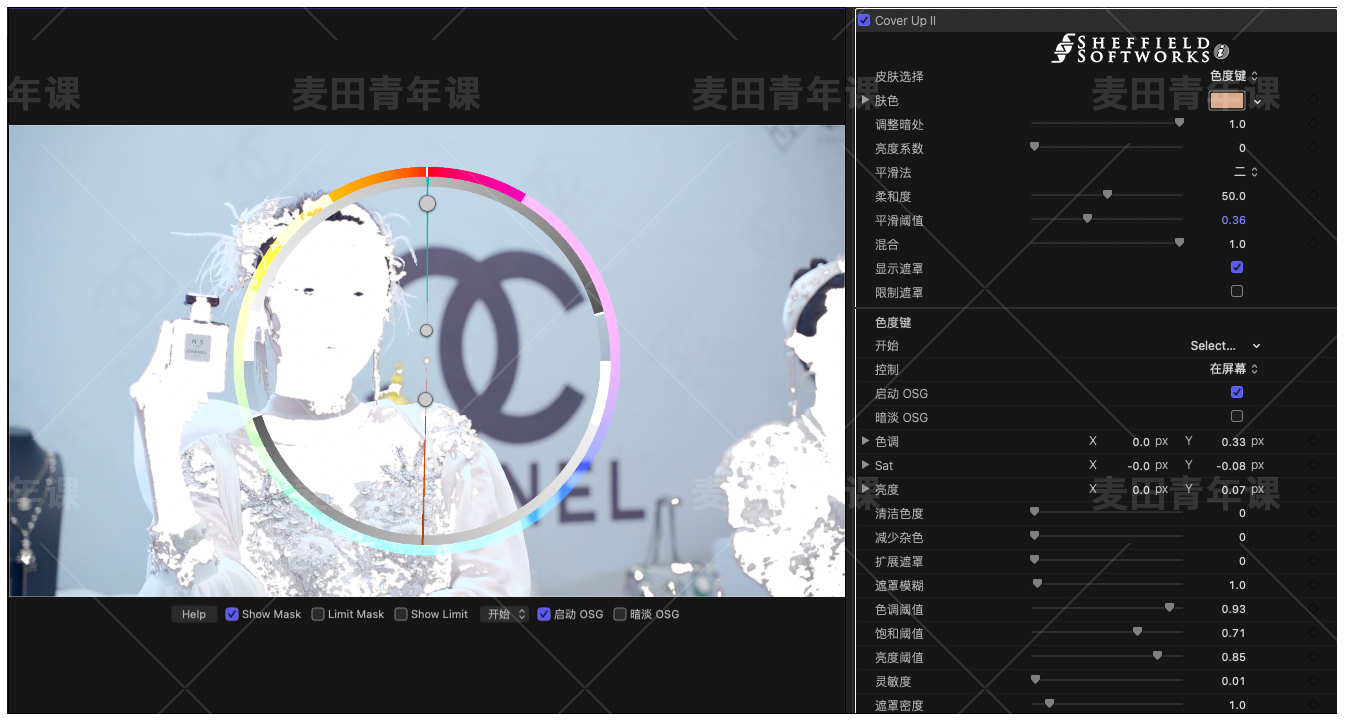Screen dimensions: 1345x722
Task: Click the keyframe diamond for 遮罩模糊
Action: [x=1313, y=585]
